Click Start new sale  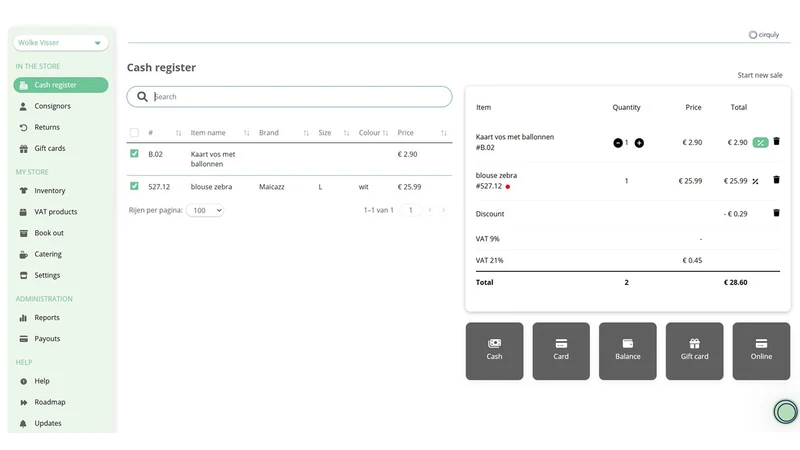click(760, 75)
